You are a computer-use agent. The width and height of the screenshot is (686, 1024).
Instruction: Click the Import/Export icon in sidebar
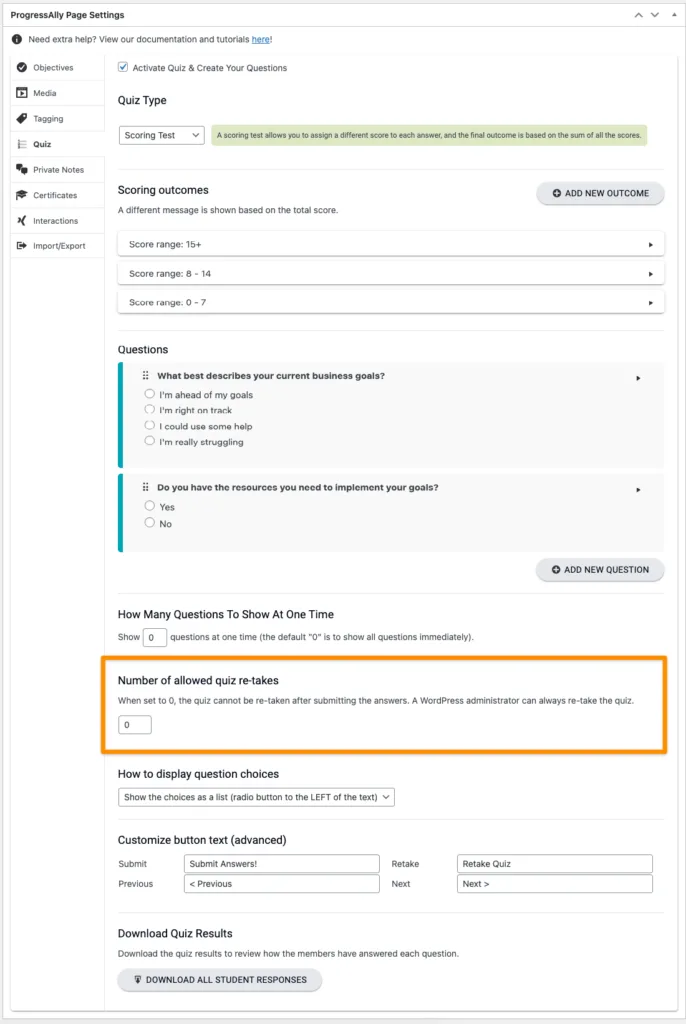click(22, 246)
